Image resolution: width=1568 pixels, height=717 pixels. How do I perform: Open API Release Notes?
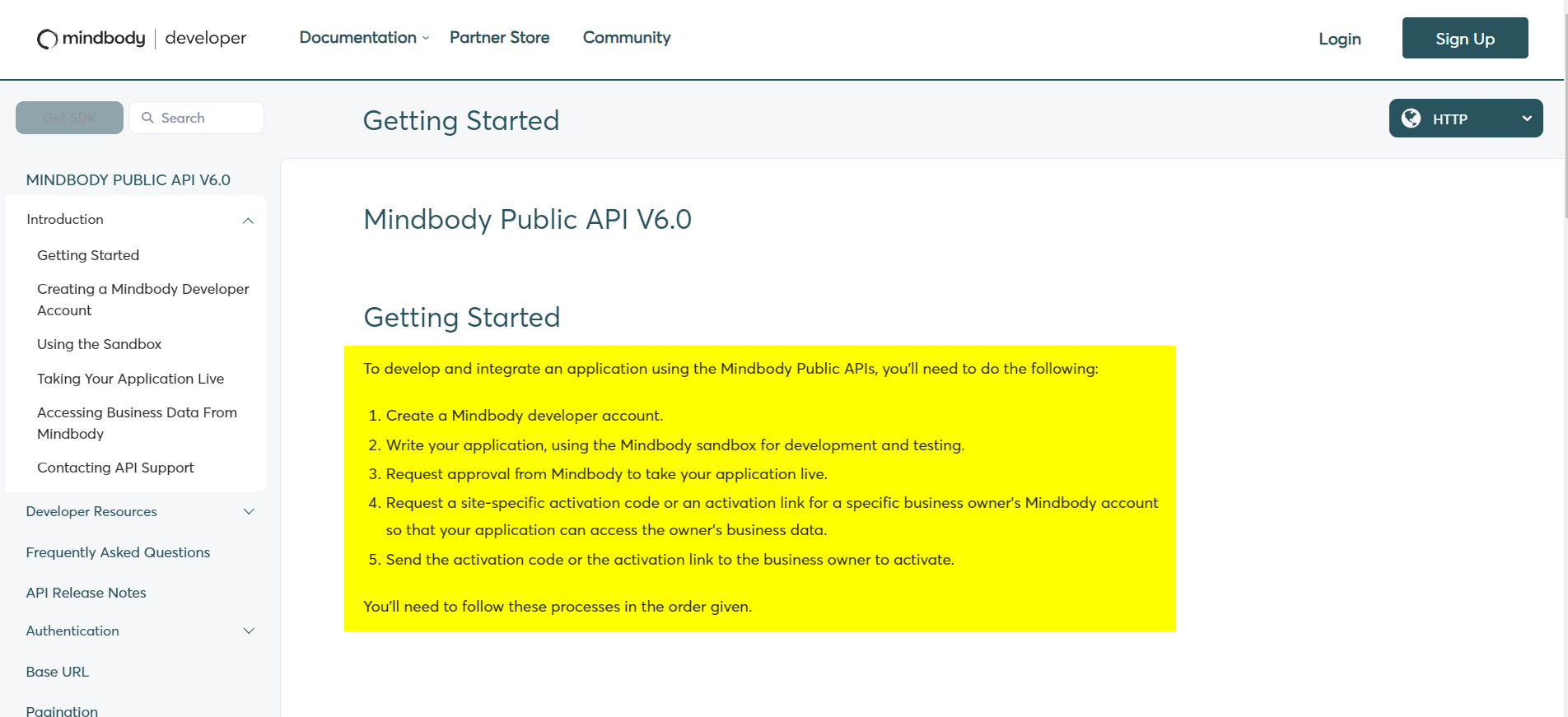[x=86, y=593]
